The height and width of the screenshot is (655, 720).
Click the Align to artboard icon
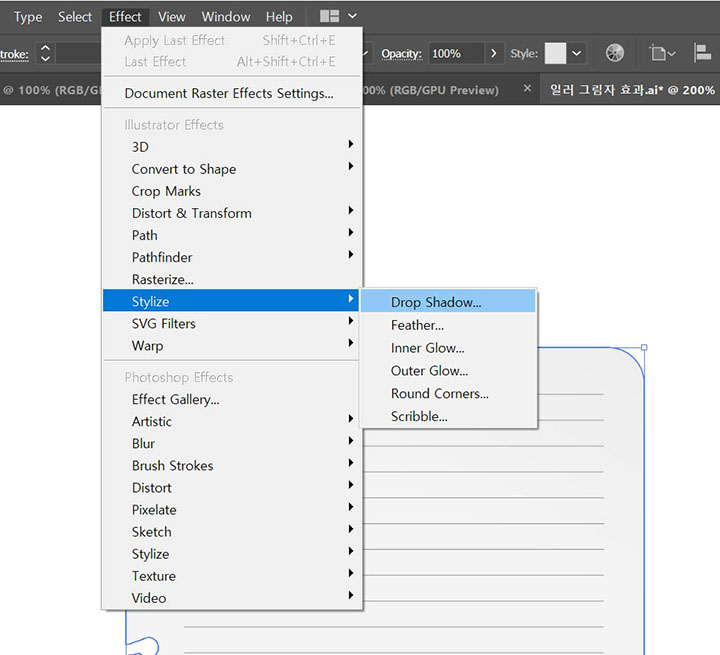[662, 53]
